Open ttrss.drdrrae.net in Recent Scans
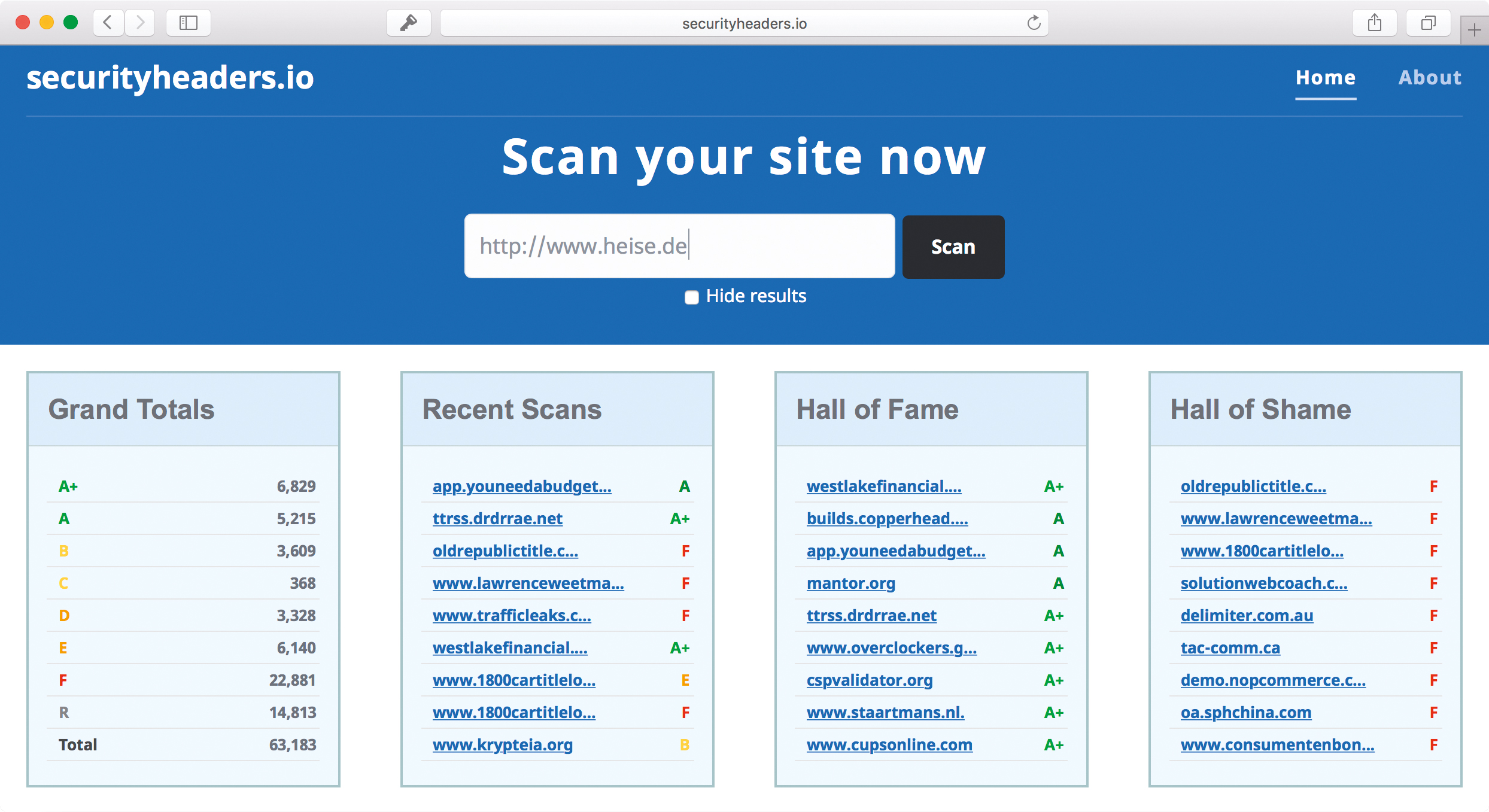Viewport: 1489px width, 812px height. pos(497,519)
